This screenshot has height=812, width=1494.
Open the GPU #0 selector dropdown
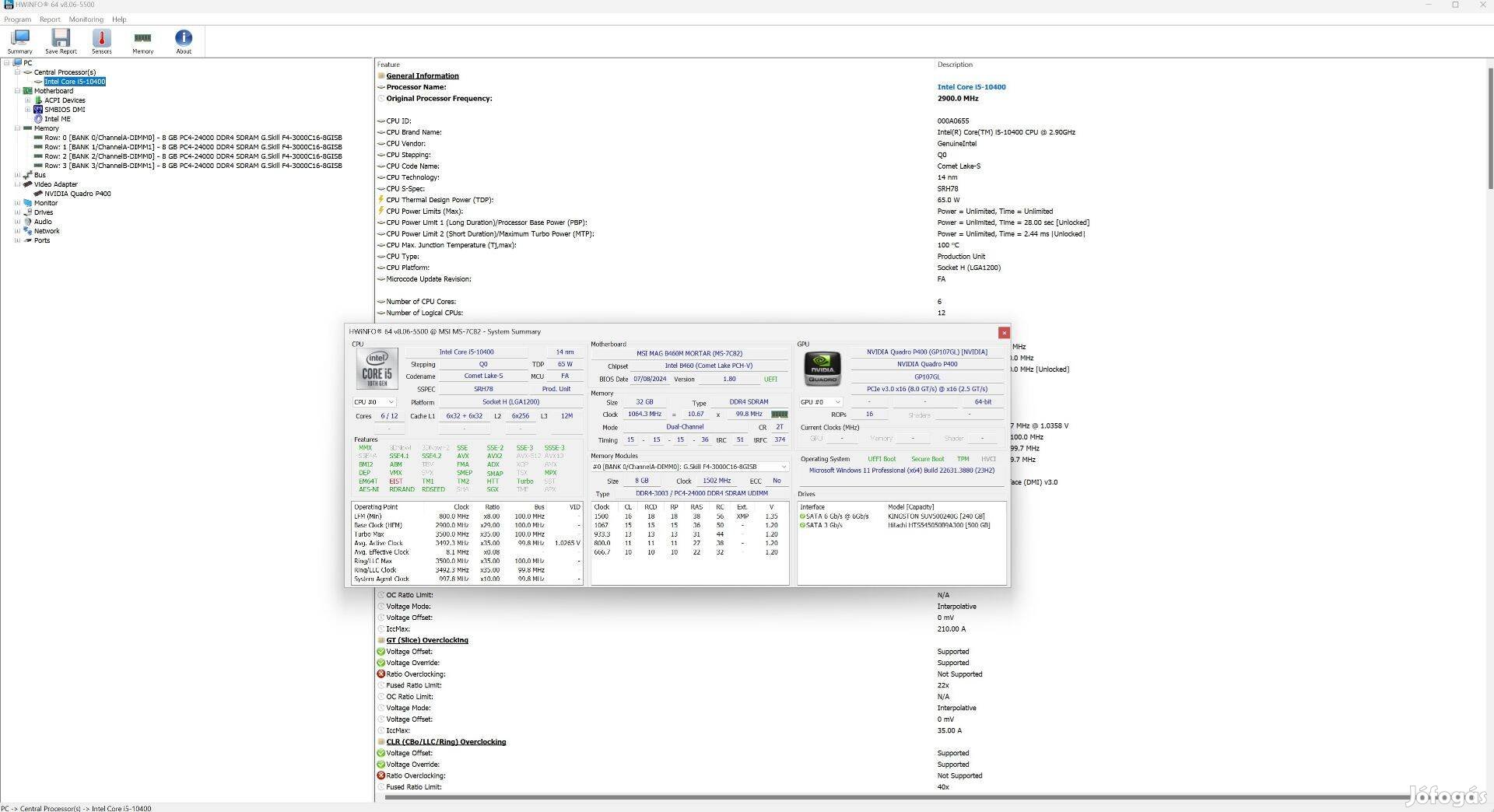[821, 402]
